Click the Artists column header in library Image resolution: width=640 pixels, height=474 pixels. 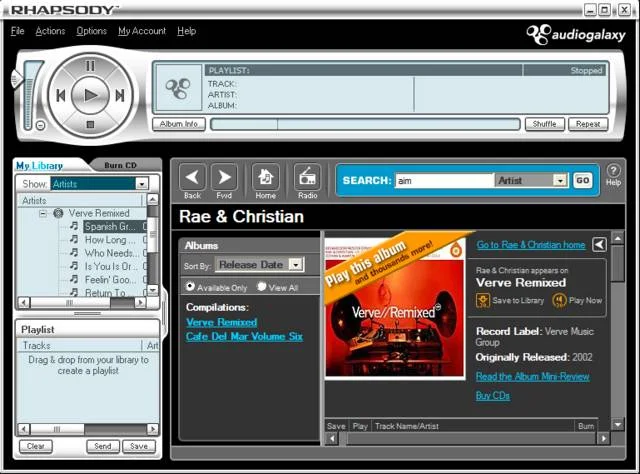80,200
